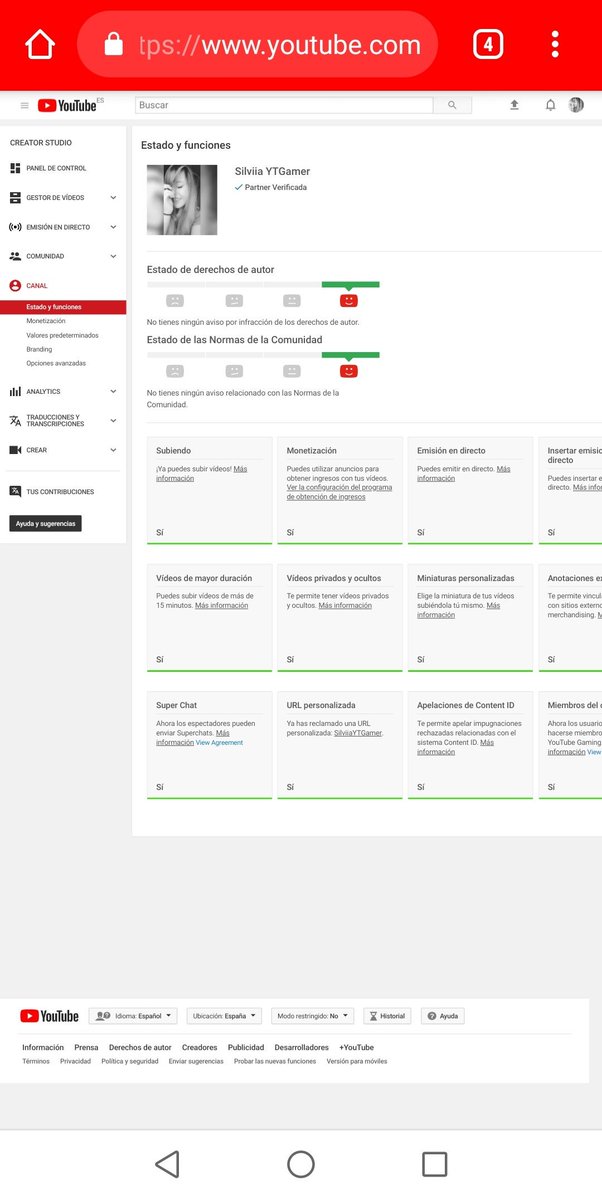Click the red happy face under derechos de autor
This screenshot has width=602, height=1200.
tap(349, 300)
